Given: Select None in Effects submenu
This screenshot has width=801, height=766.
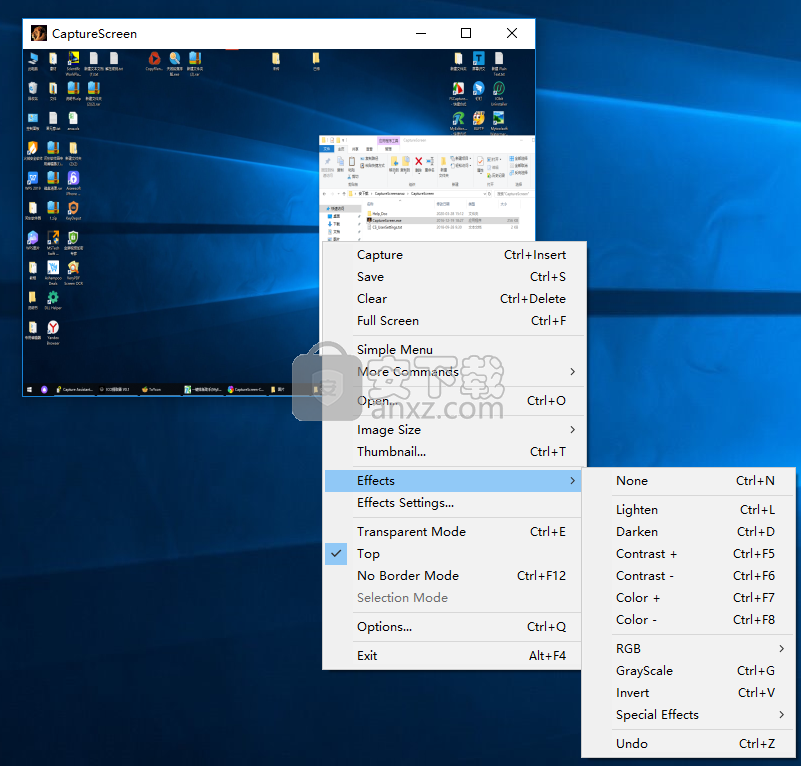Looking at the screenshot, I should click(x=689, y=481).
